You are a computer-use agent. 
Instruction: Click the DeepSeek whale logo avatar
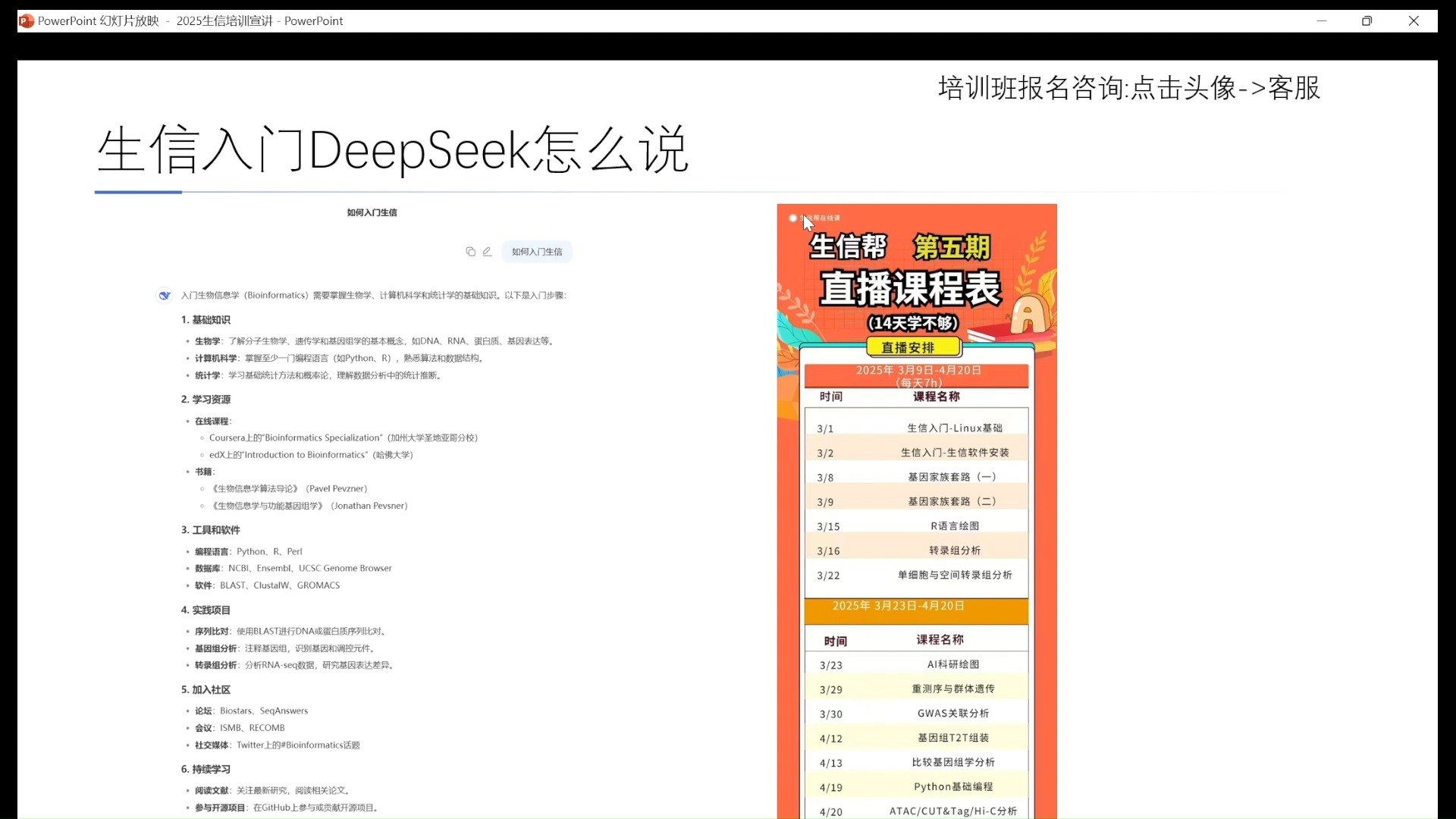coord(164,296)
